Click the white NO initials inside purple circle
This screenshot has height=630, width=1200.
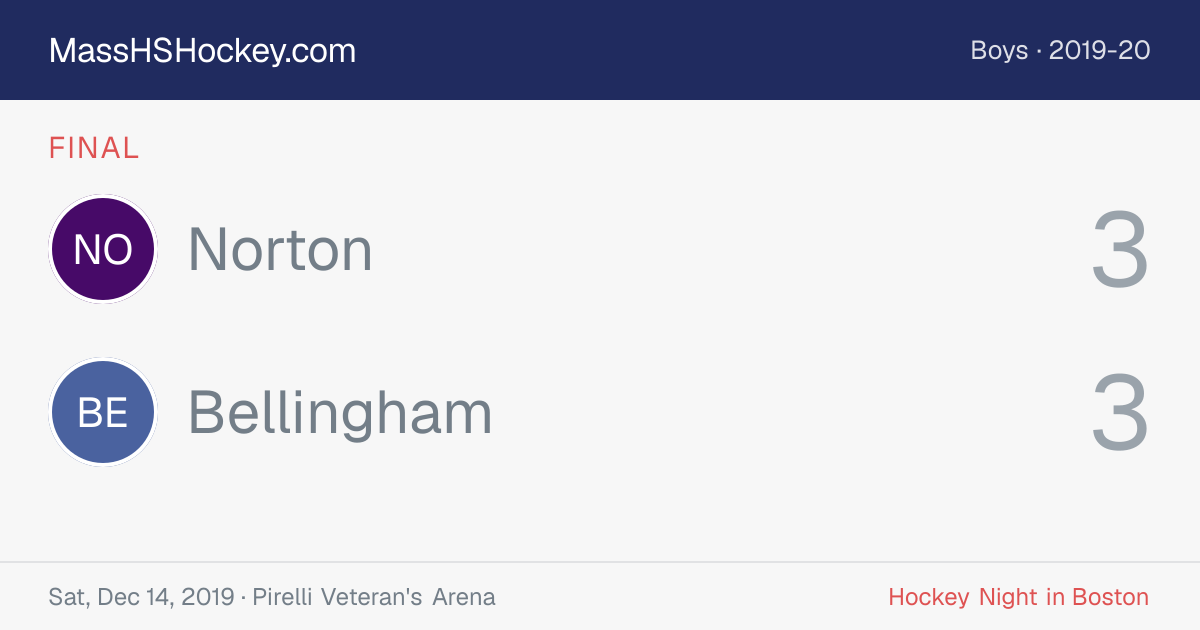pos(102,250)
